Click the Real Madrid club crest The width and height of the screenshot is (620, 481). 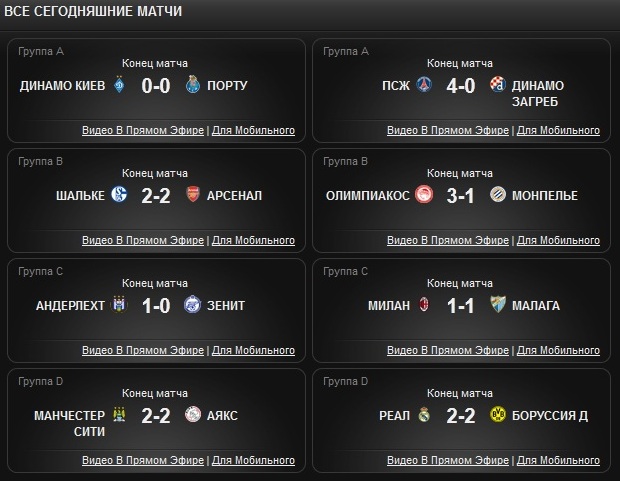426,415
